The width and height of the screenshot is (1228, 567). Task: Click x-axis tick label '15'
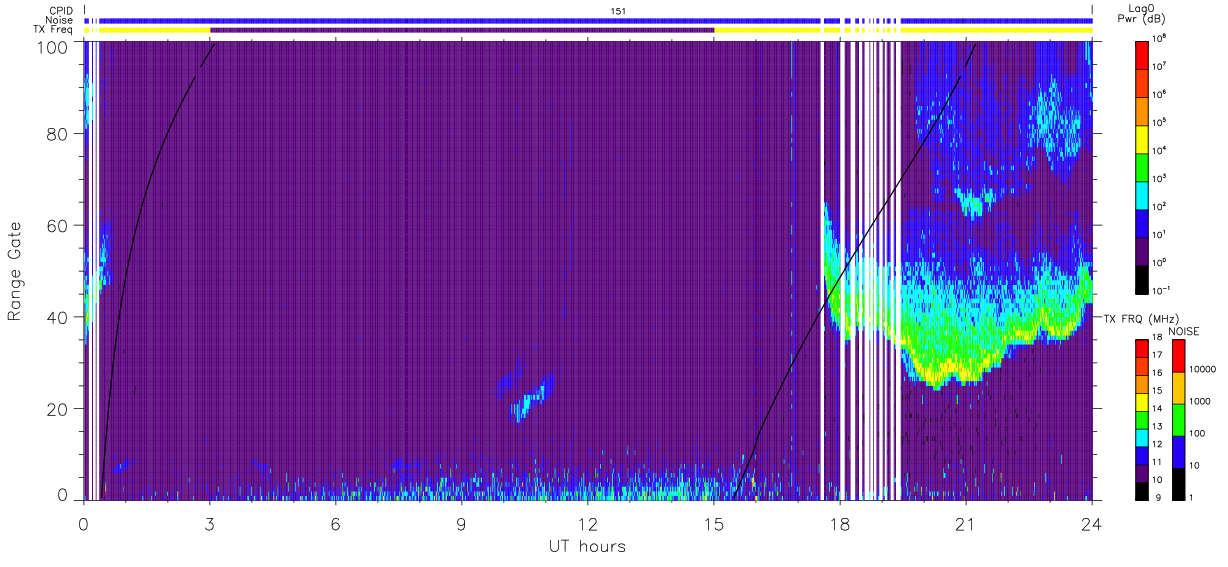713,523
